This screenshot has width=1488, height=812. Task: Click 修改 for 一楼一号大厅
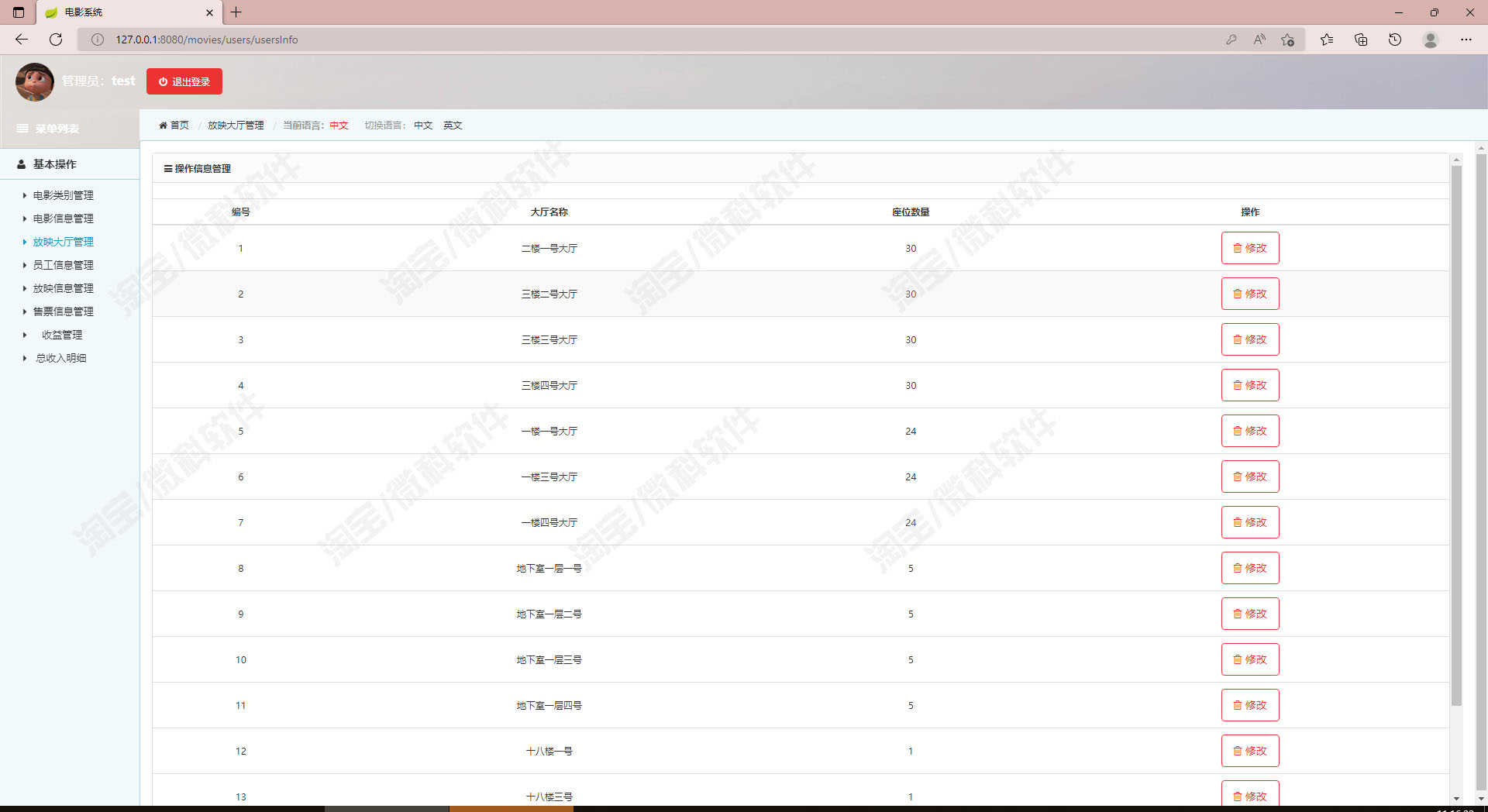click(1250, 431)
